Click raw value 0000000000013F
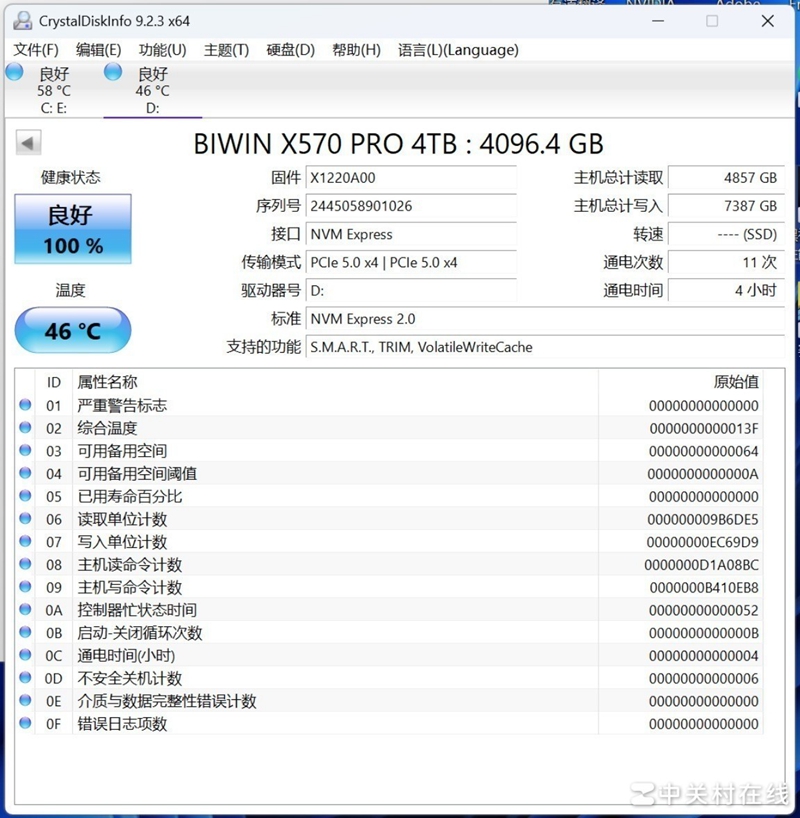The width and height of the screenshot is (800, 818). [x=704, y=428]
